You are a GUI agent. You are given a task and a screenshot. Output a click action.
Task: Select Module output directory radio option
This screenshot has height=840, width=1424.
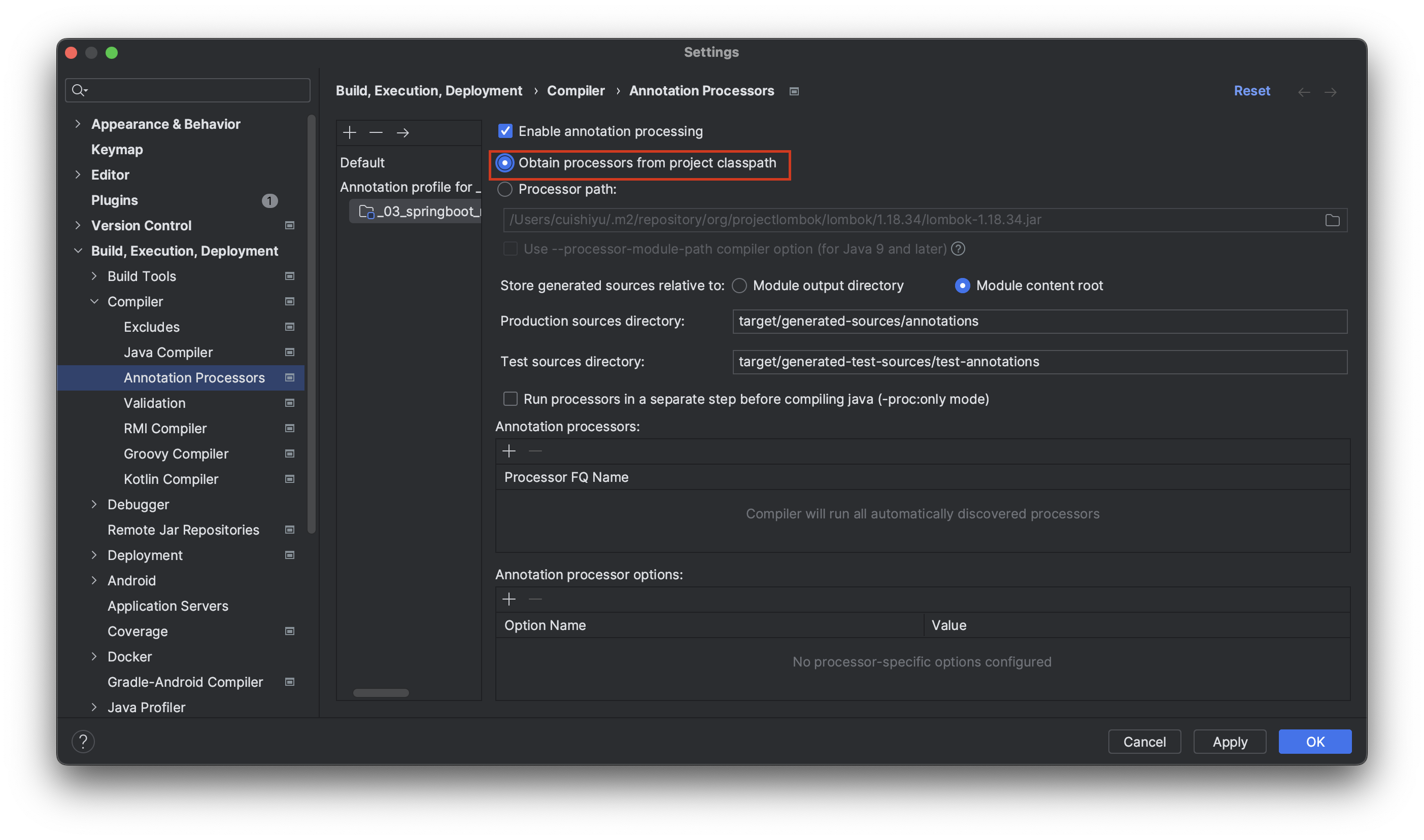coord(739,286)
